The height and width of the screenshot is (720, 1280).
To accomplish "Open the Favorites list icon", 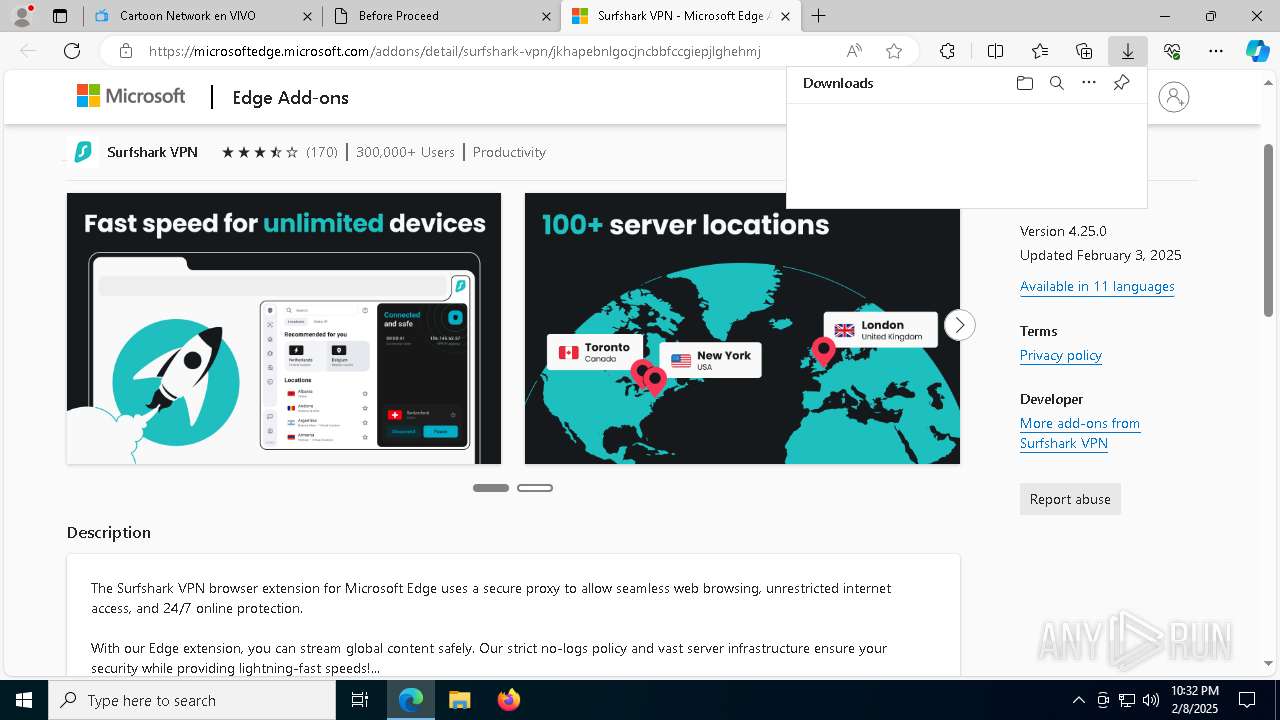I will (1040, 51).
